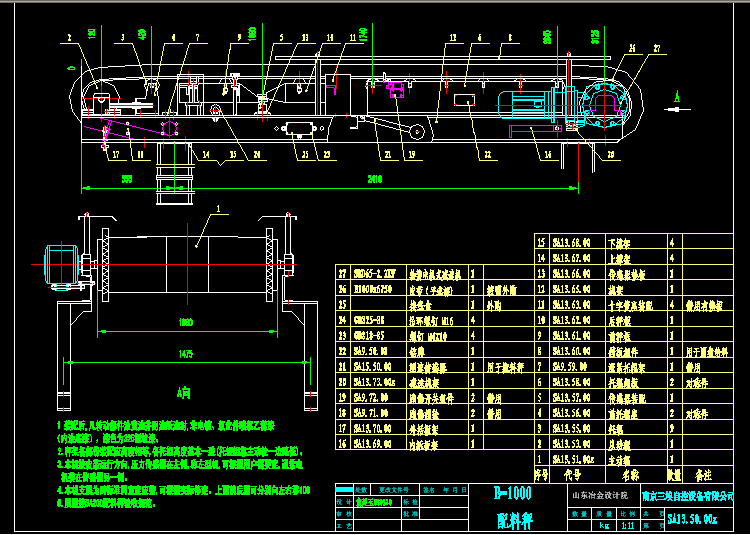Select part code 'SA15.51.00z' in row 1
Viewport: 750px width, 535px height.
click(x=572, y=460)
